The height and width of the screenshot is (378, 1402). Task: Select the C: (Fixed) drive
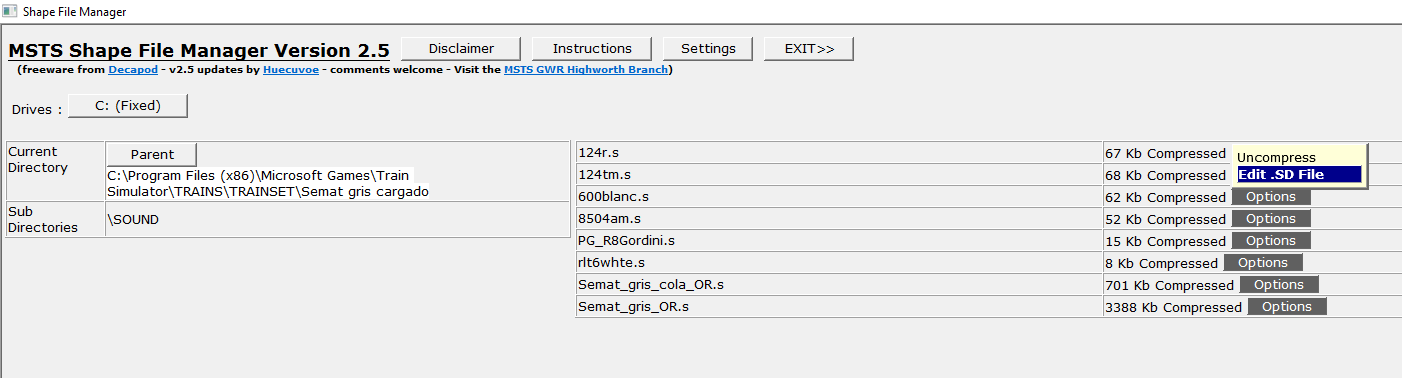(x=128, y=105)
